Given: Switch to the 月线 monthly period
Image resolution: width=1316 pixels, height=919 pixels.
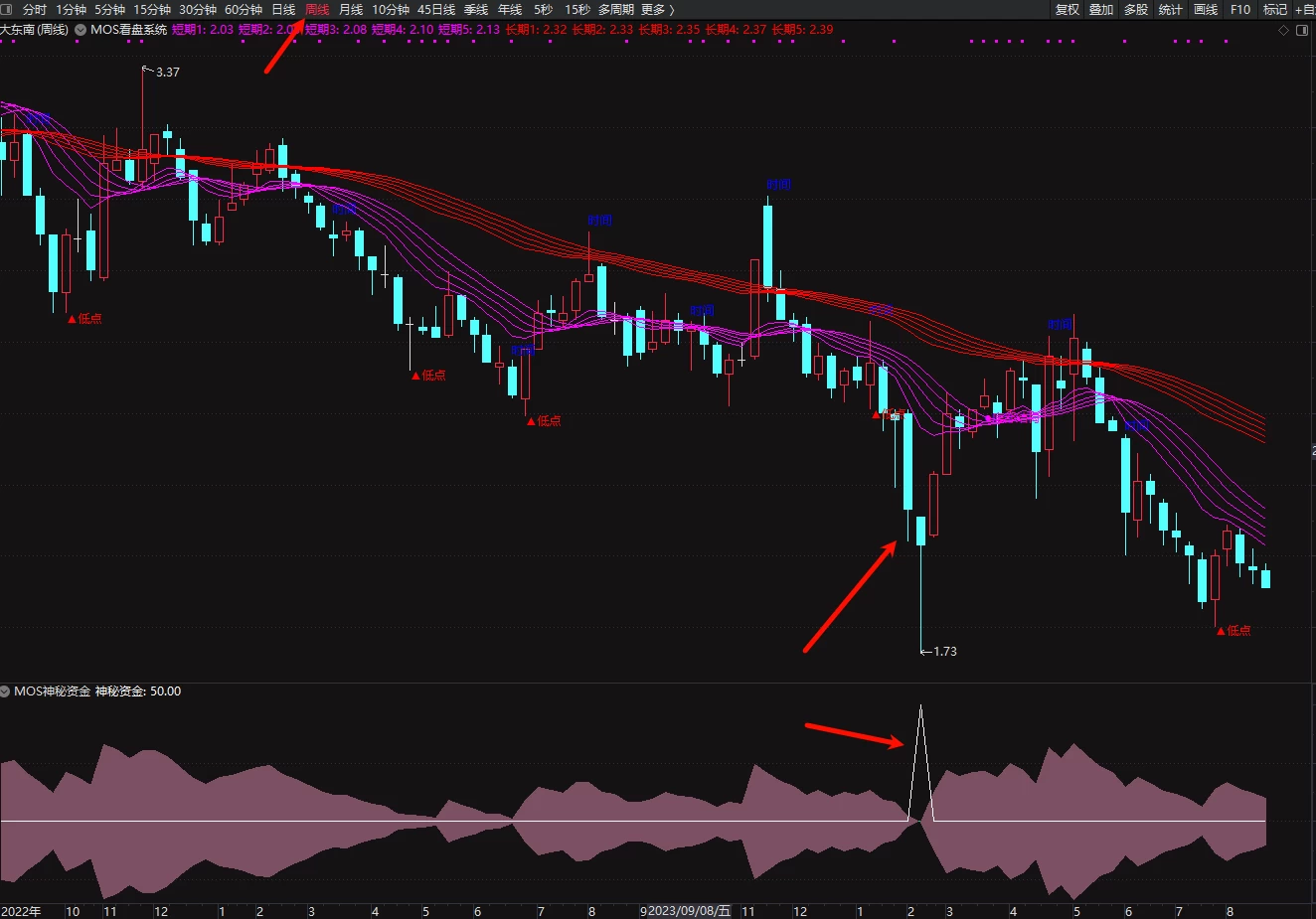Looking at the screenshot, I should click(351, 10).
